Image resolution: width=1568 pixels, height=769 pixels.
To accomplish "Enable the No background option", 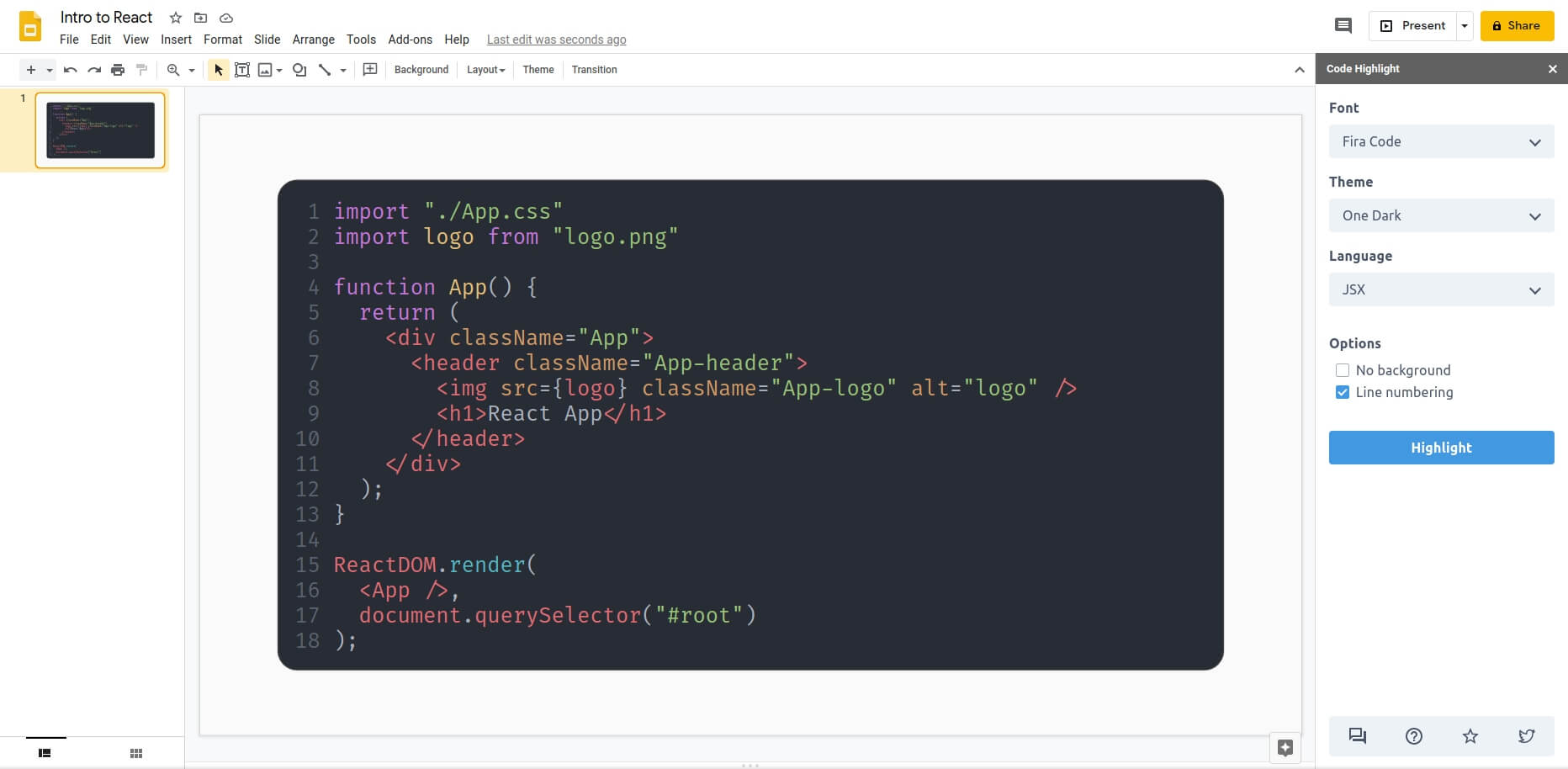I will (x=1343, y=370).
